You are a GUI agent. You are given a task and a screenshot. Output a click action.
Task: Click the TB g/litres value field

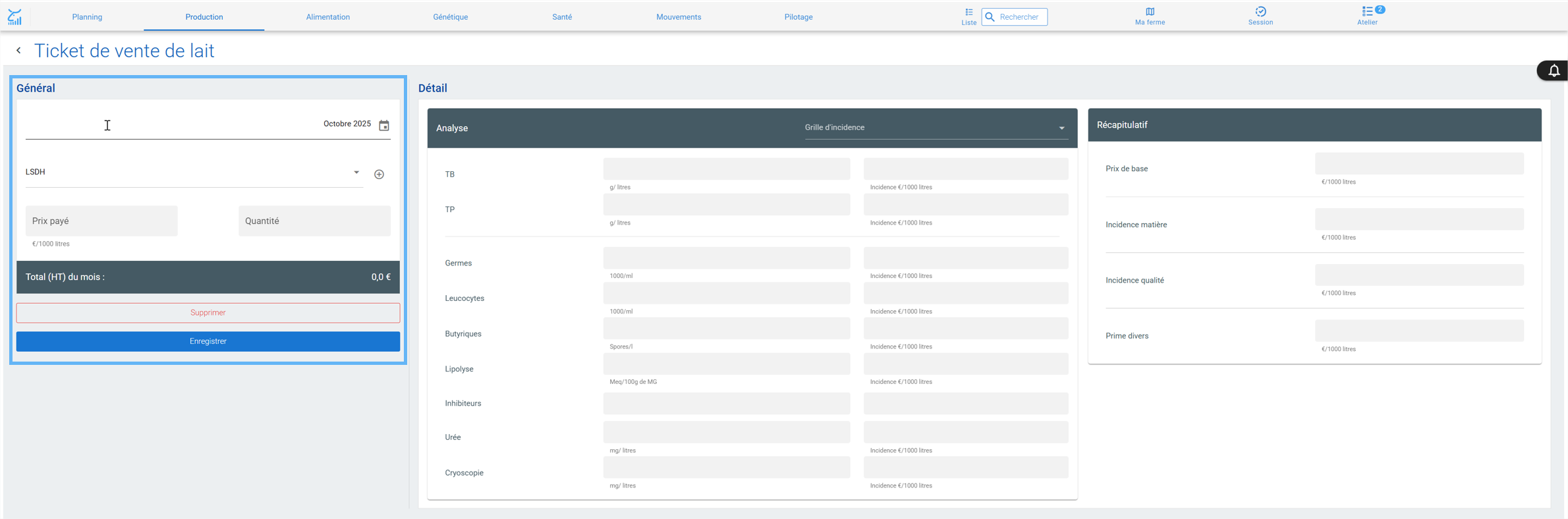(x=727, y=169)
